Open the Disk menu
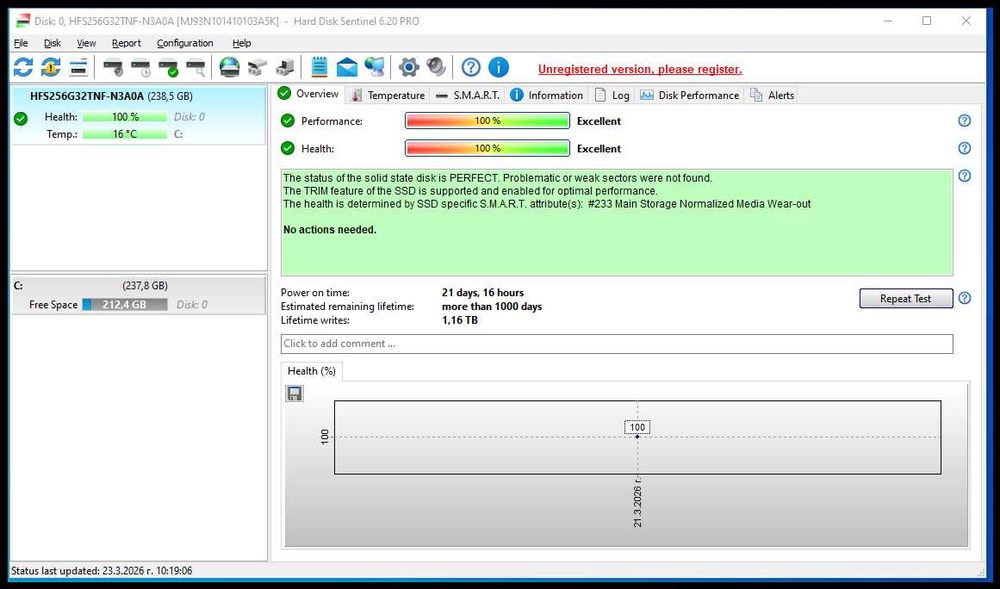 point(52,43)
